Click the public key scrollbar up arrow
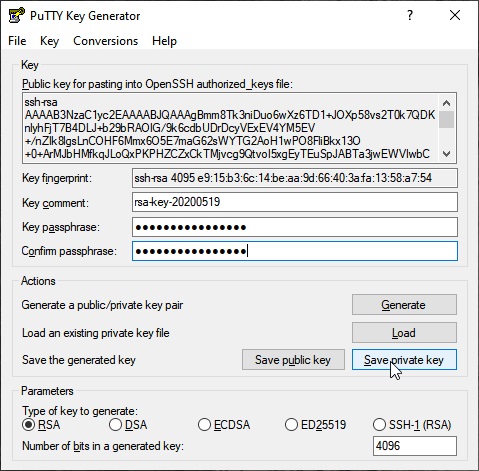Screen dimensions: 479x471 (446, 103)
